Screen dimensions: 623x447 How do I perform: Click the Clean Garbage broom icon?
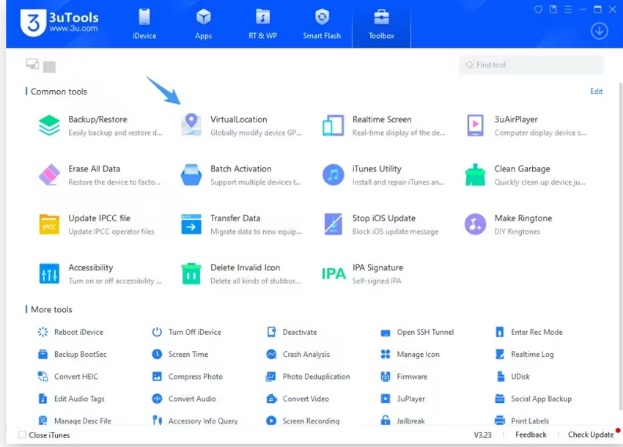(x=475, y=175)
